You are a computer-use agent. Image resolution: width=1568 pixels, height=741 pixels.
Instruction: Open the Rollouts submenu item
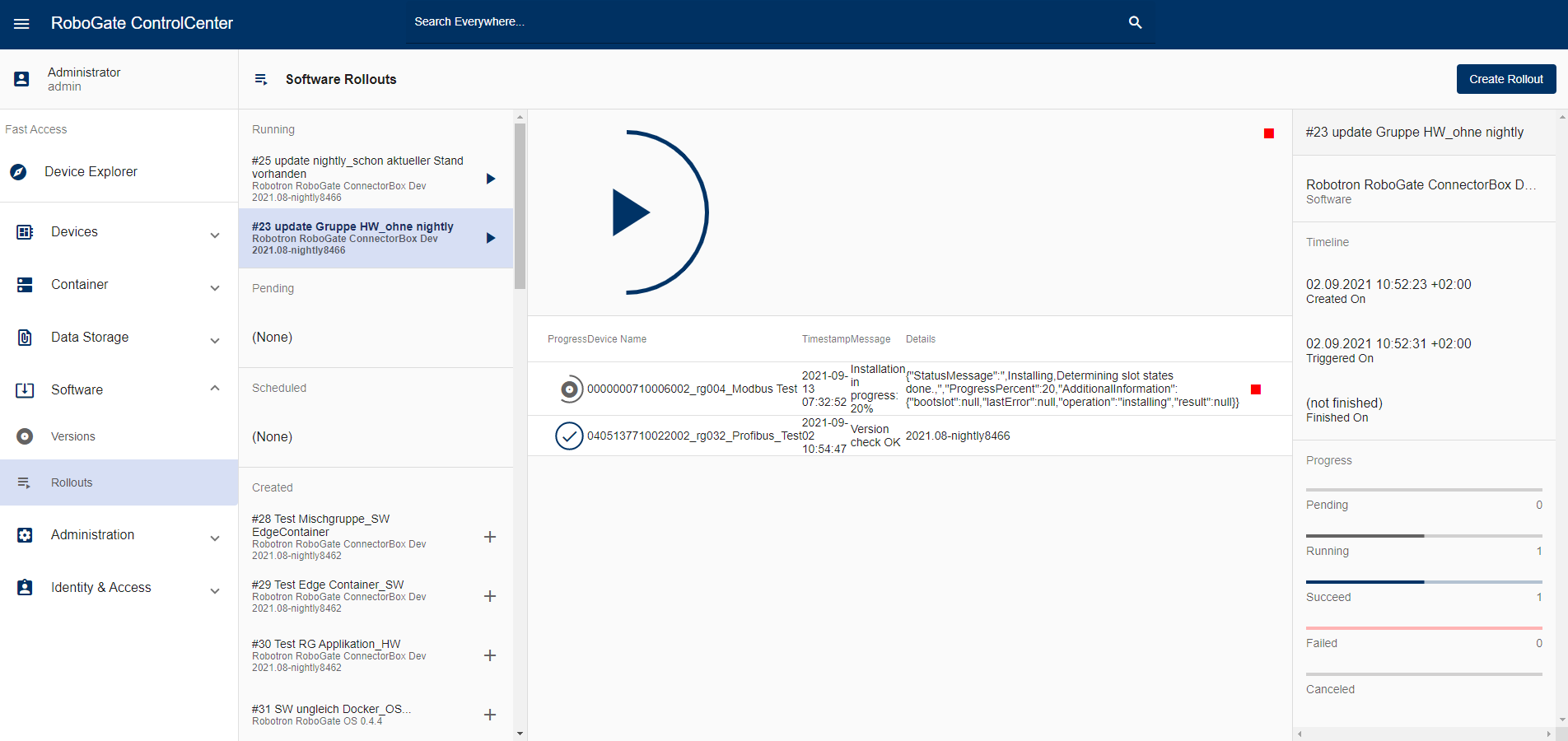point(119,482)
